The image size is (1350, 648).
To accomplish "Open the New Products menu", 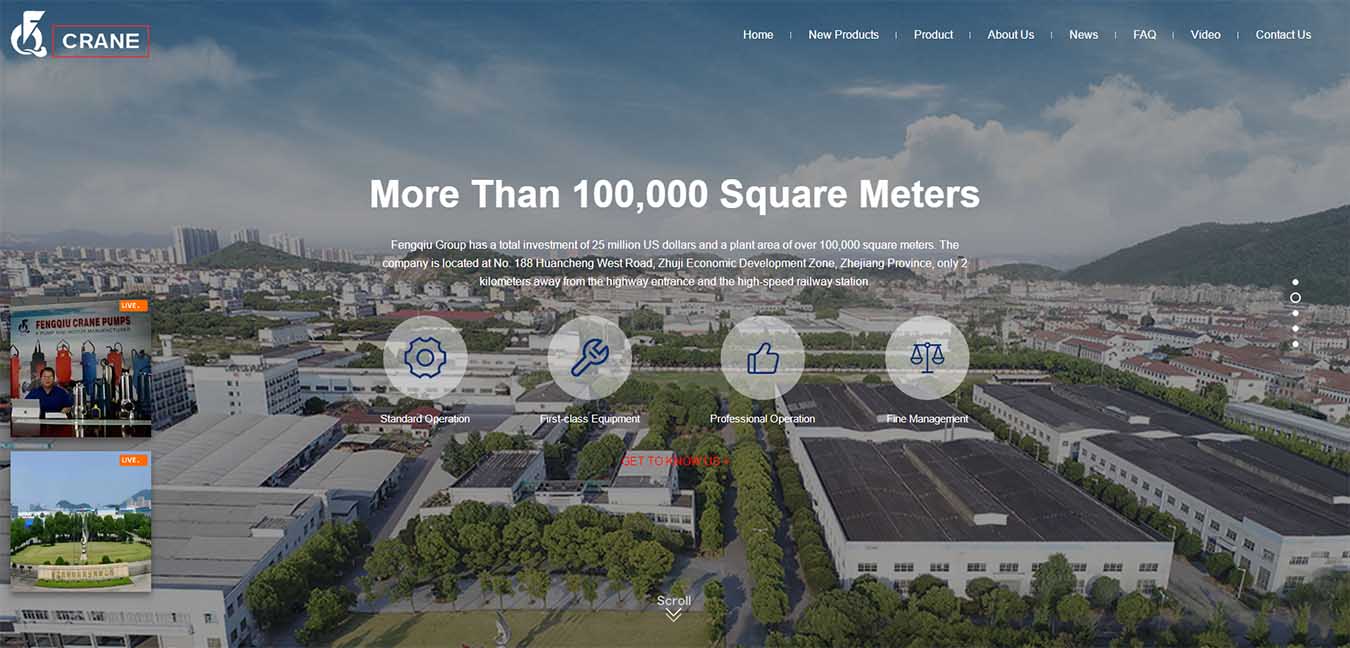I will pyautogui.click(x=843, y=35).
